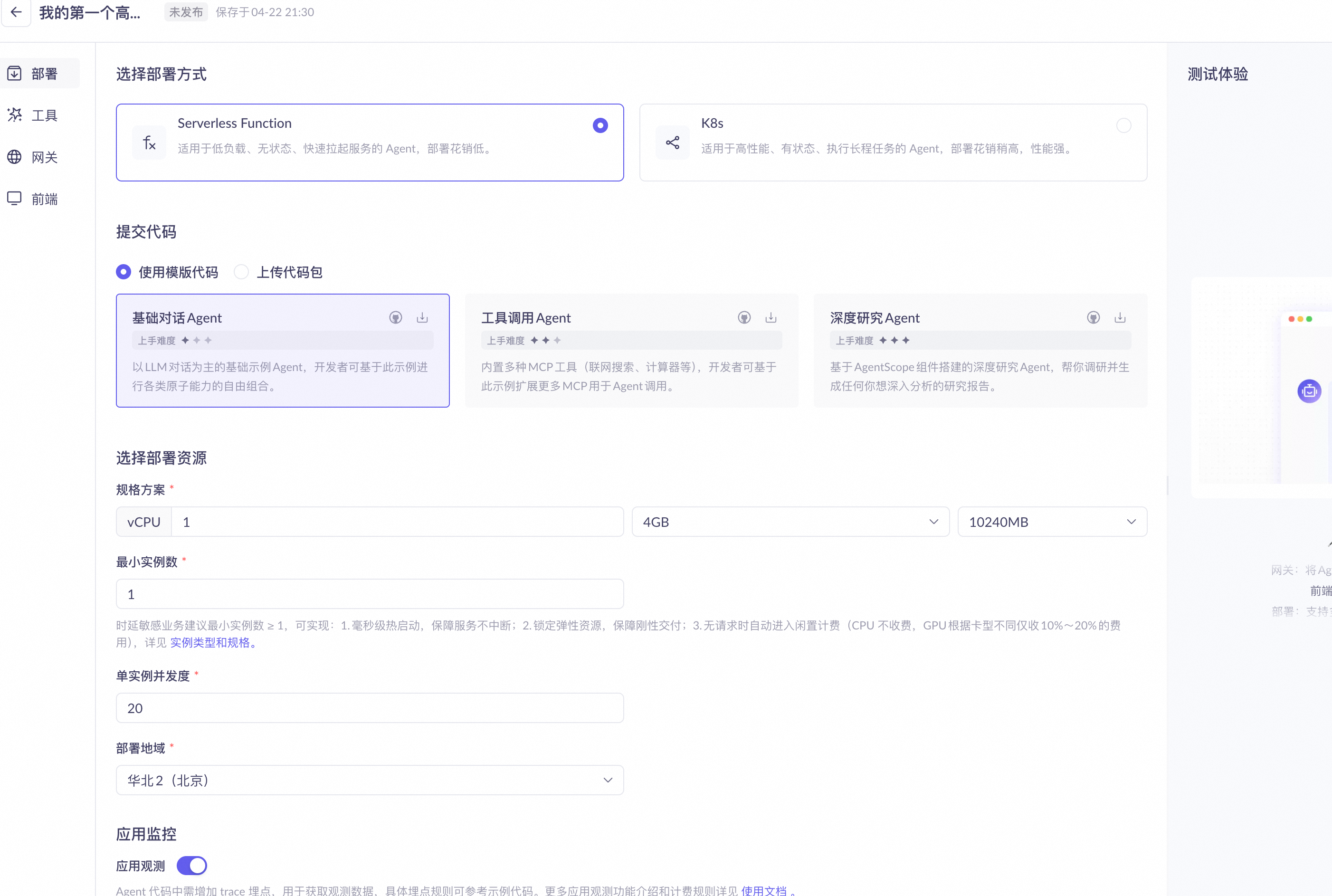
Task: Choose the 深度研究 Agent template card
Action: point(980,350)
